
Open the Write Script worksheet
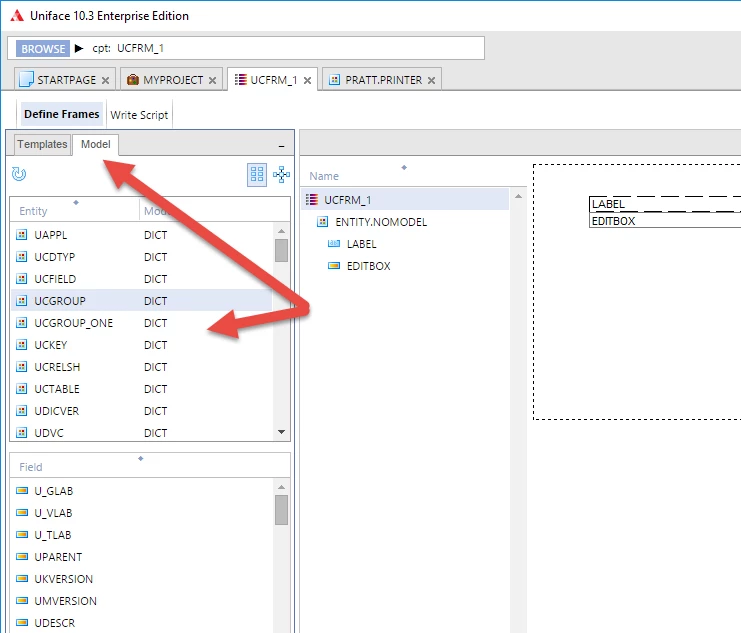pyautogui.click(x=139, y=115)
